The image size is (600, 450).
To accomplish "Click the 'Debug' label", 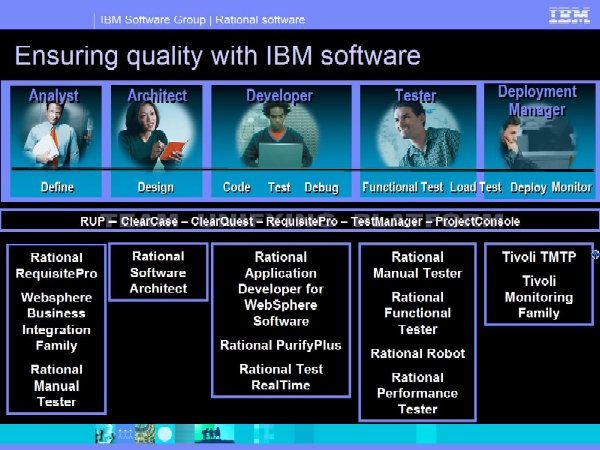I will pyautogui.click(x=321, y=188).
